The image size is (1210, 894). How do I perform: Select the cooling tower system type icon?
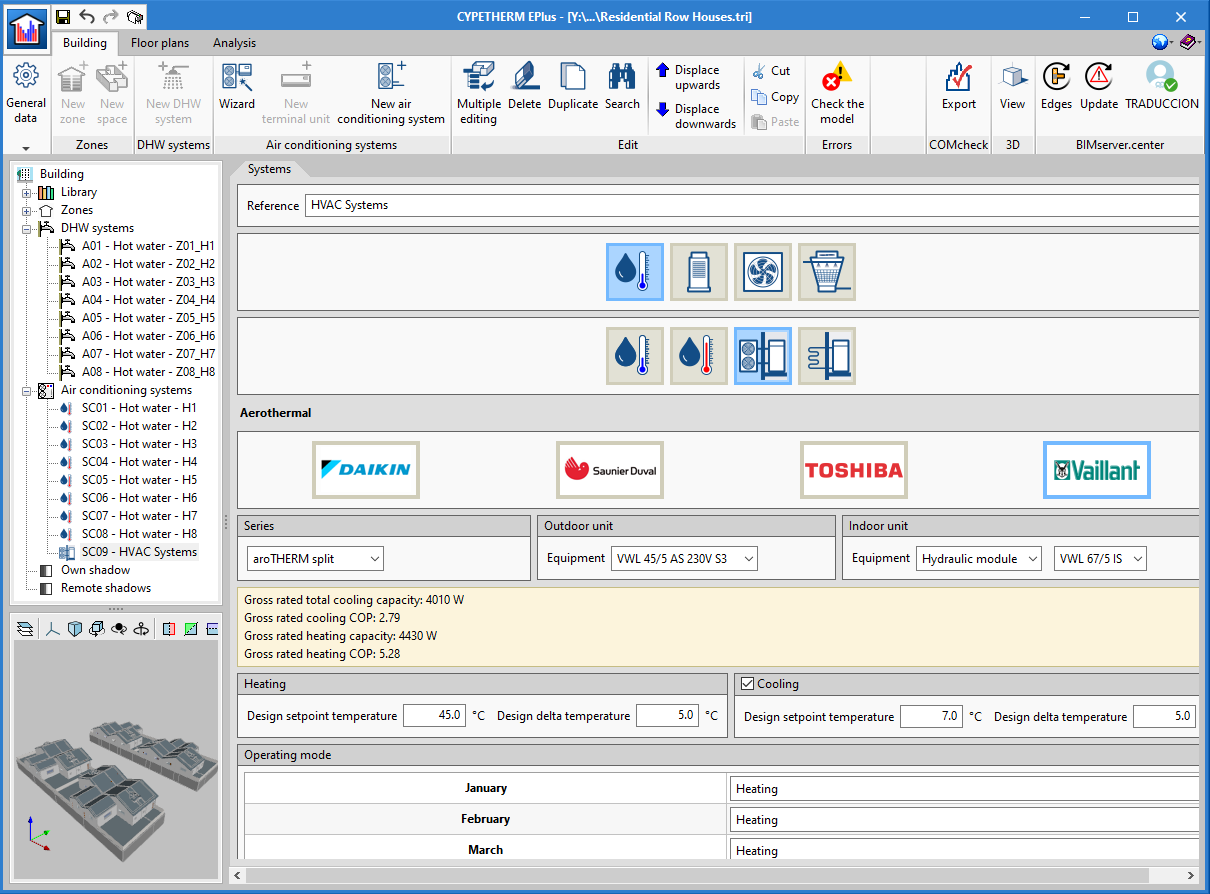[x=827, y=272]
